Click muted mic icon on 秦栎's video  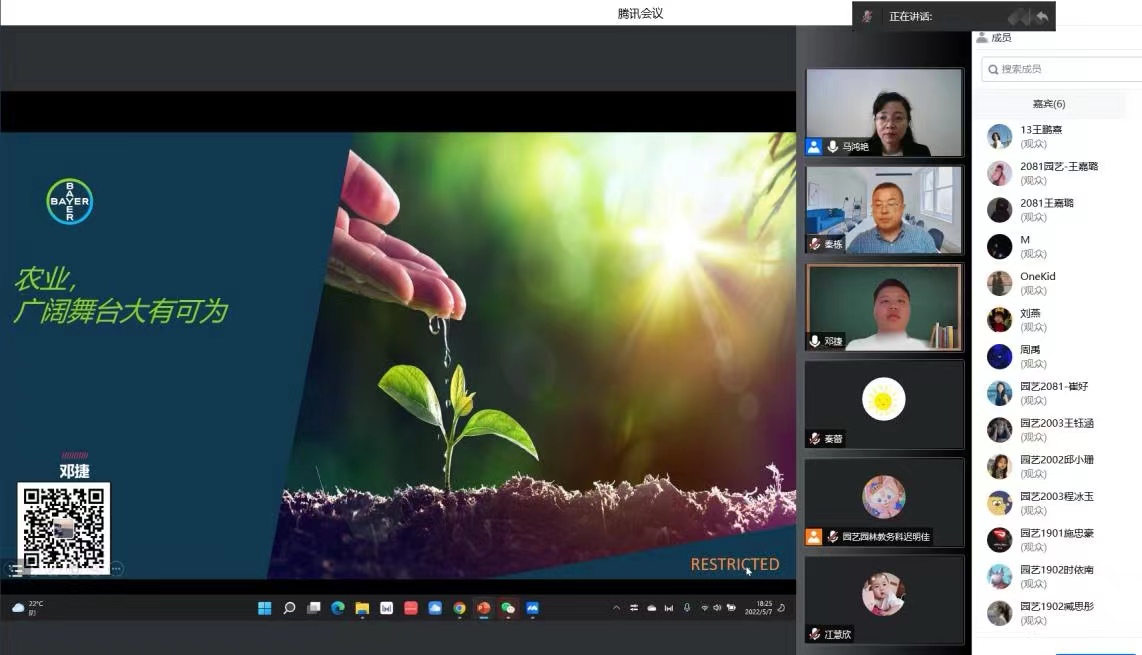(x=815, y=244)
